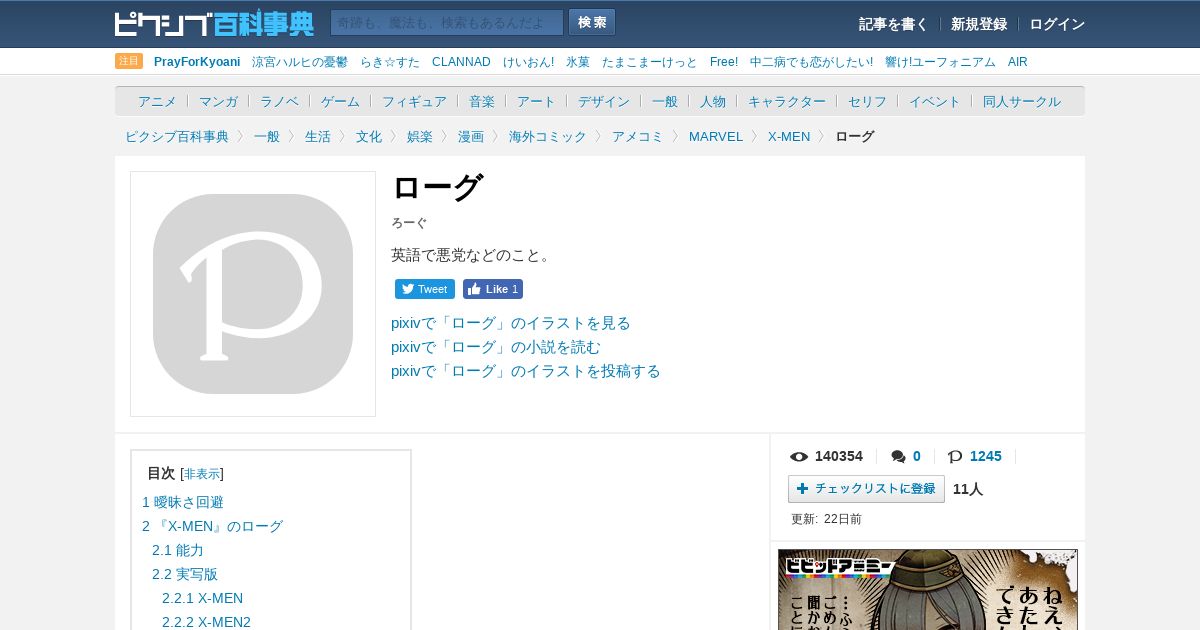
Task: Open 涼宮ハルヒの憂鬱 trending tag
Action: pos(300,62)
